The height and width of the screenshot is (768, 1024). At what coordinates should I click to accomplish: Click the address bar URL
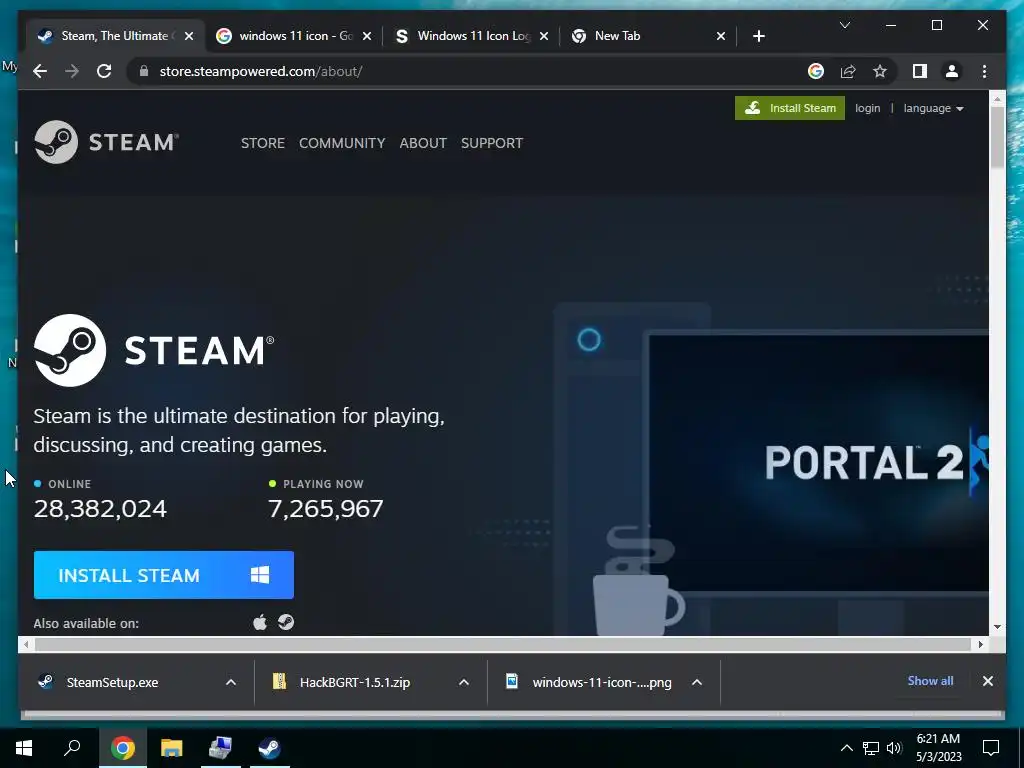coord(261,71)
